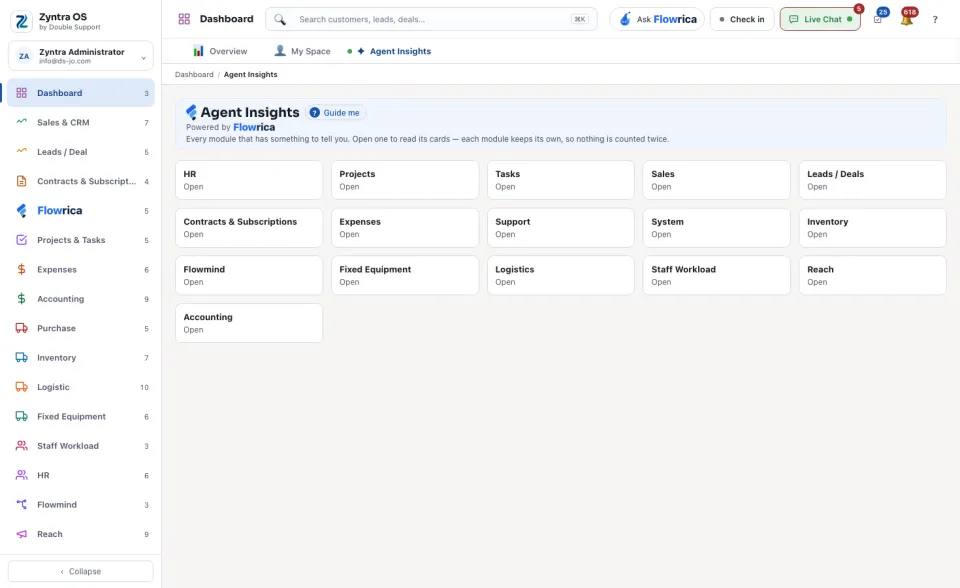Switch to the Overview tab

tap(220, 51)
